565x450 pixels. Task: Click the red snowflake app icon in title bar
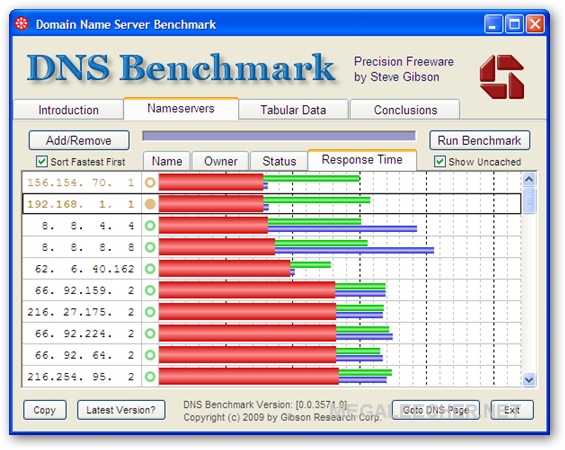[x=22, y=24]
